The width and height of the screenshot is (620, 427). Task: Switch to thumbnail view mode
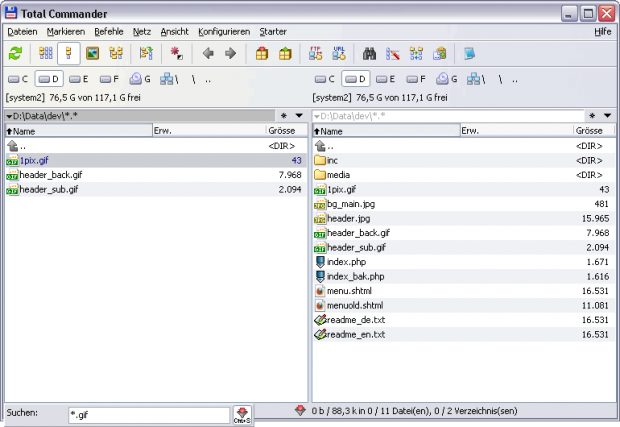(92, 53)
